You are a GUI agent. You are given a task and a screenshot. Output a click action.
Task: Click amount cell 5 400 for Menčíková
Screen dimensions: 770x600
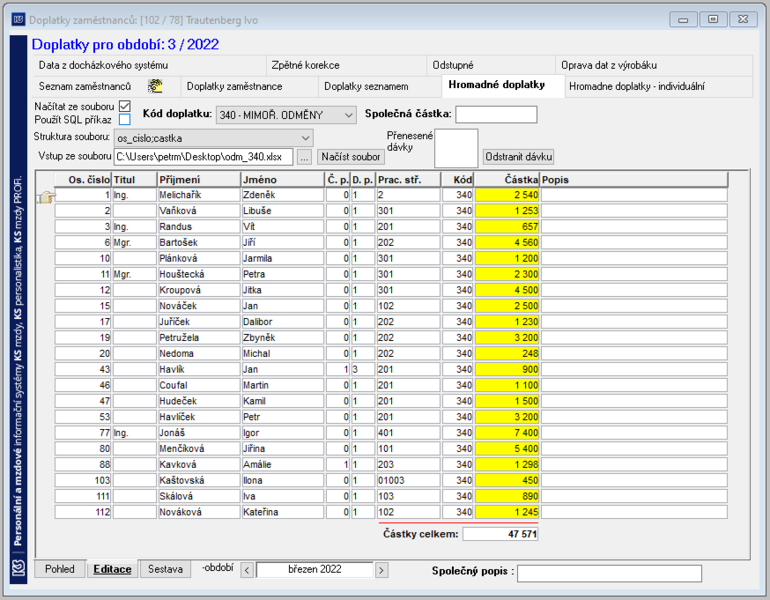tap(507, 449)
